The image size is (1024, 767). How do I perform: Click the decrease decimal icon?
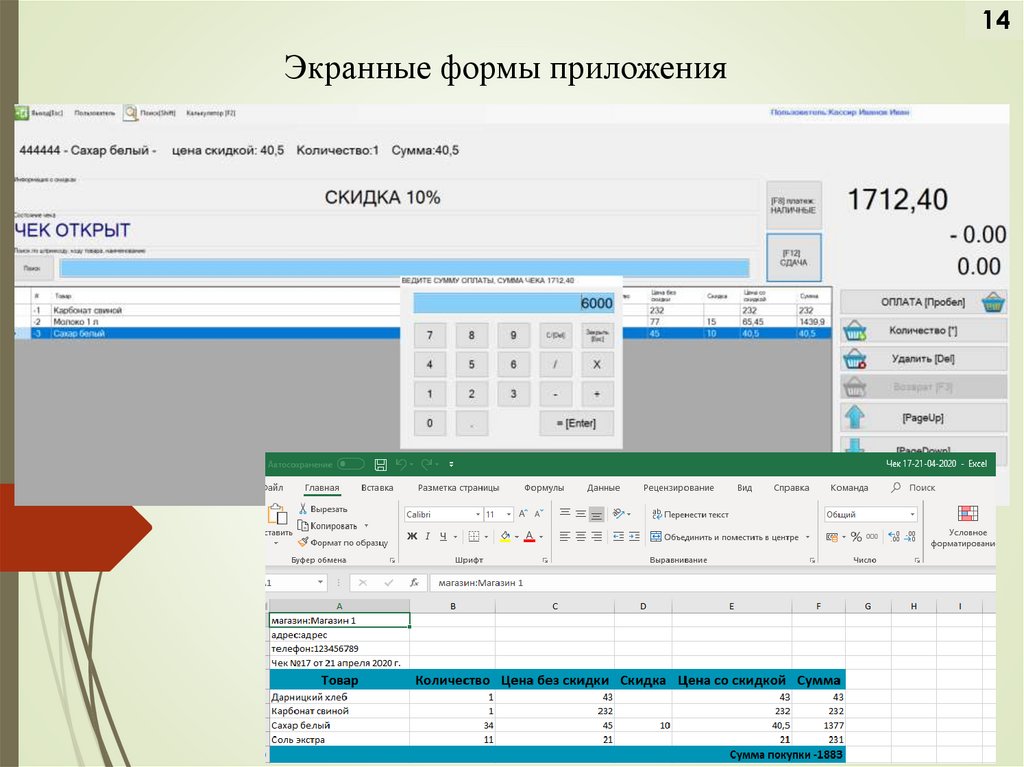910,537
